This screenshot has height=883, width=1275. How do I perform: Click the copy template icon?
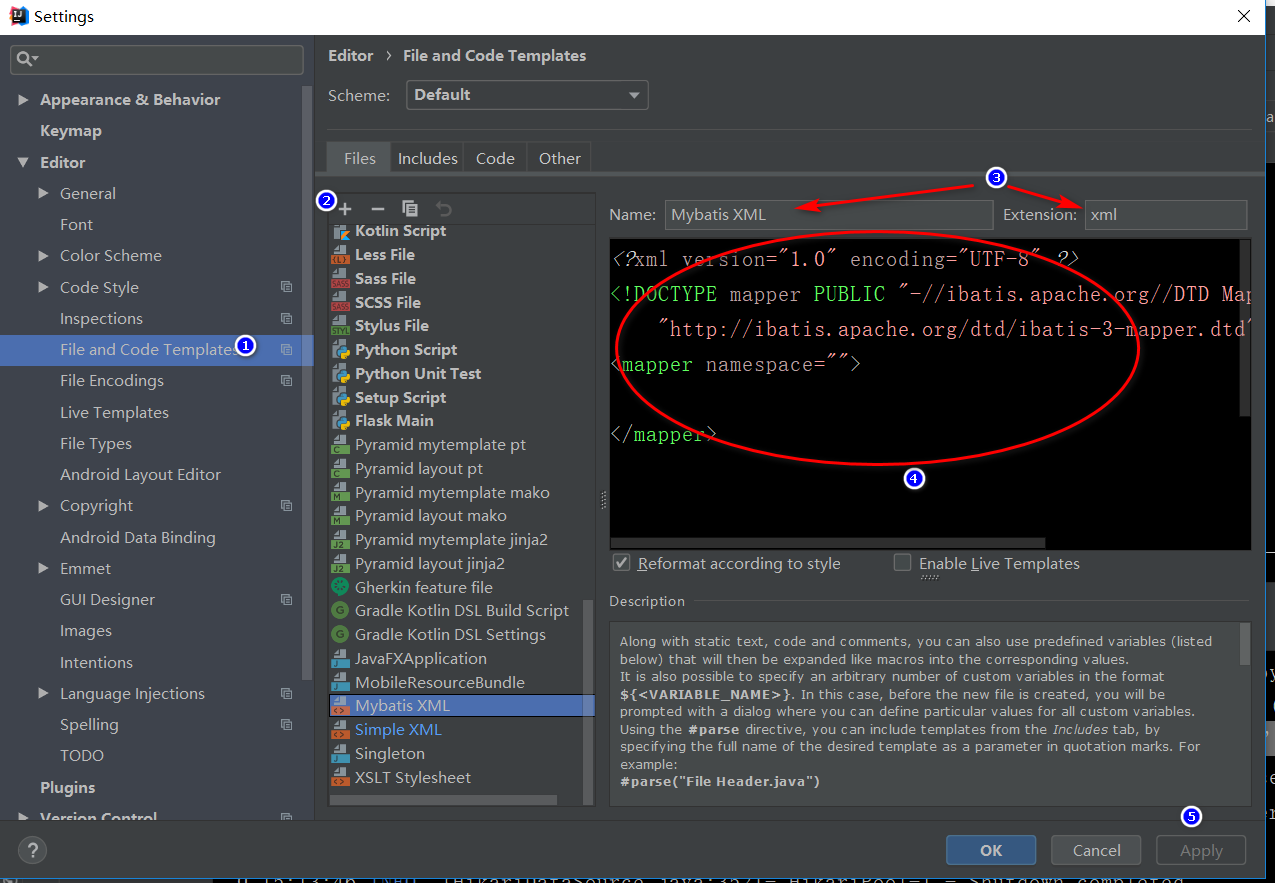point(410,209)
